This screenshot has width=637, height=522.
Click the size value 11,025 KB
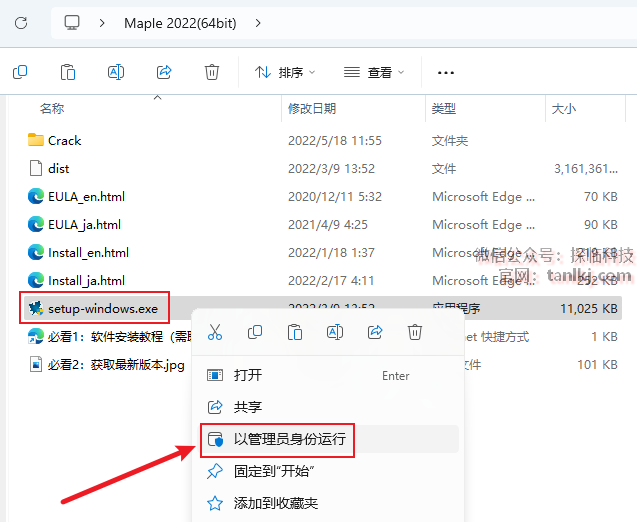589,309
